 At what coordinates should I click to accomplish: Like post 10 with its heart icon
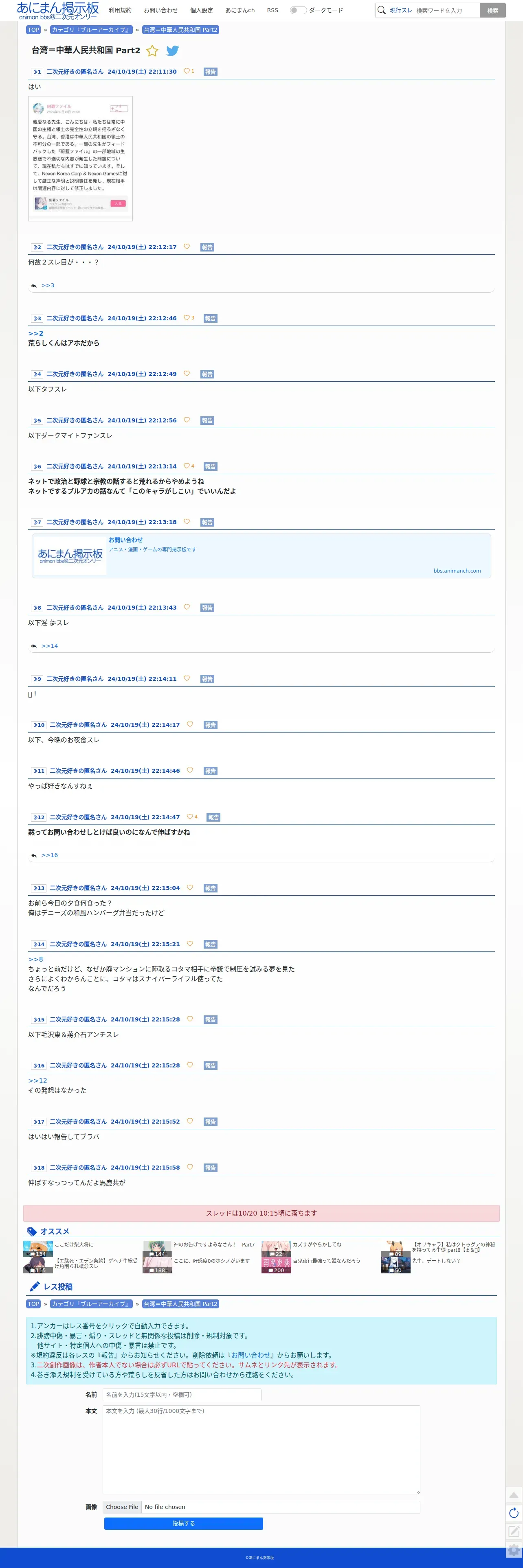pos(189,724)
